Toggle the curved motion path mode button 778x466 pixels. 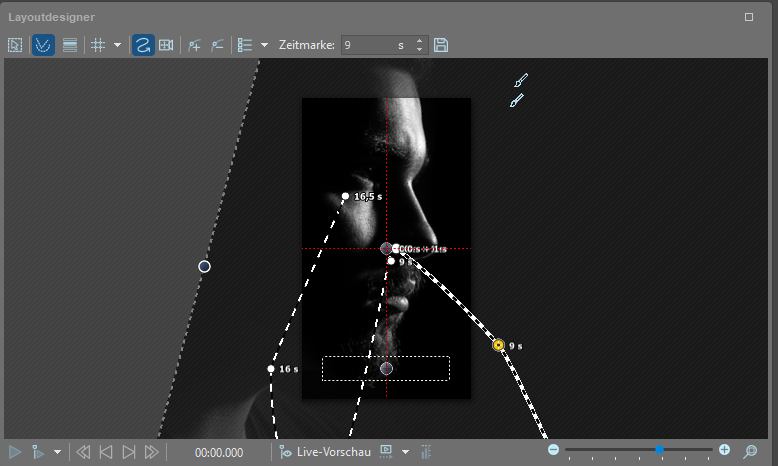pos(43,45)
